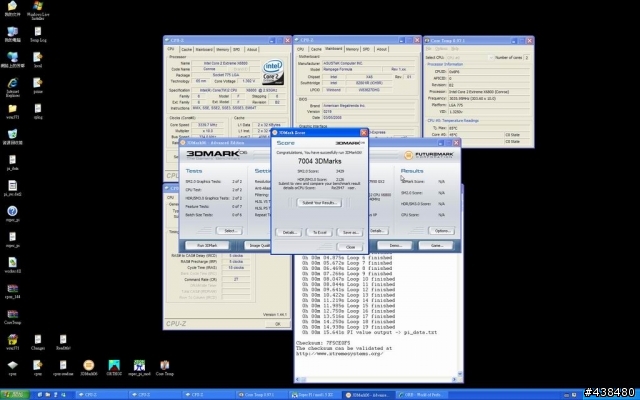Image resolution: width=640 pixels, height=400 pixels.
Task: Open the Options menu in Core Temp
Action: (441, 49)
